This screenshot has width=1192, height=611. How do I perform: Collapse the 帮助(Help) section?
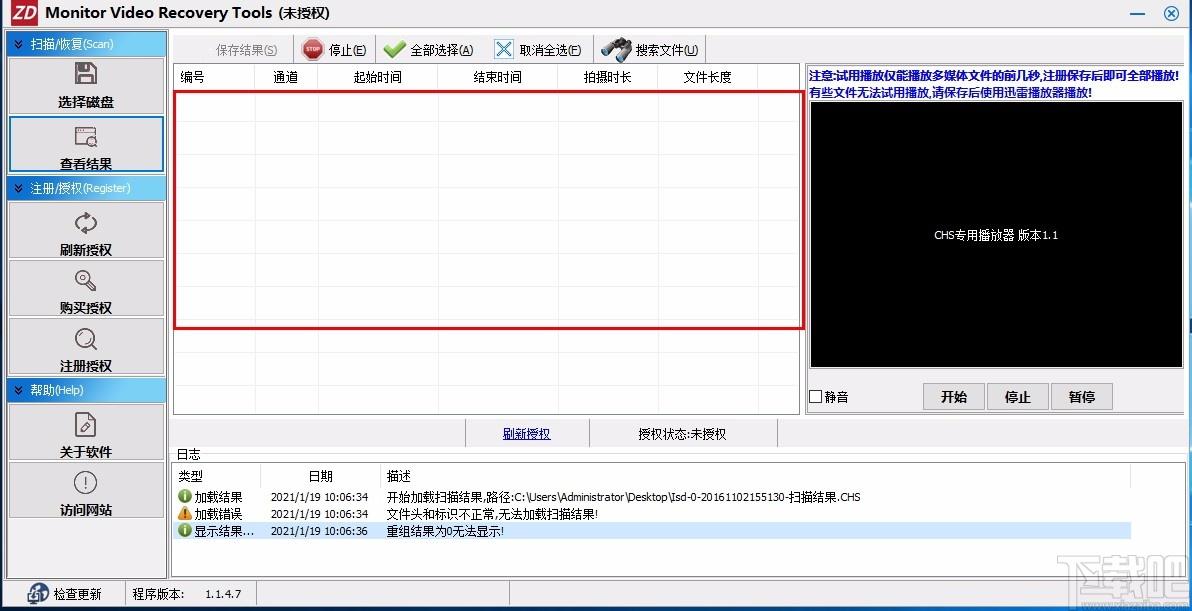[x=19, y=391]
